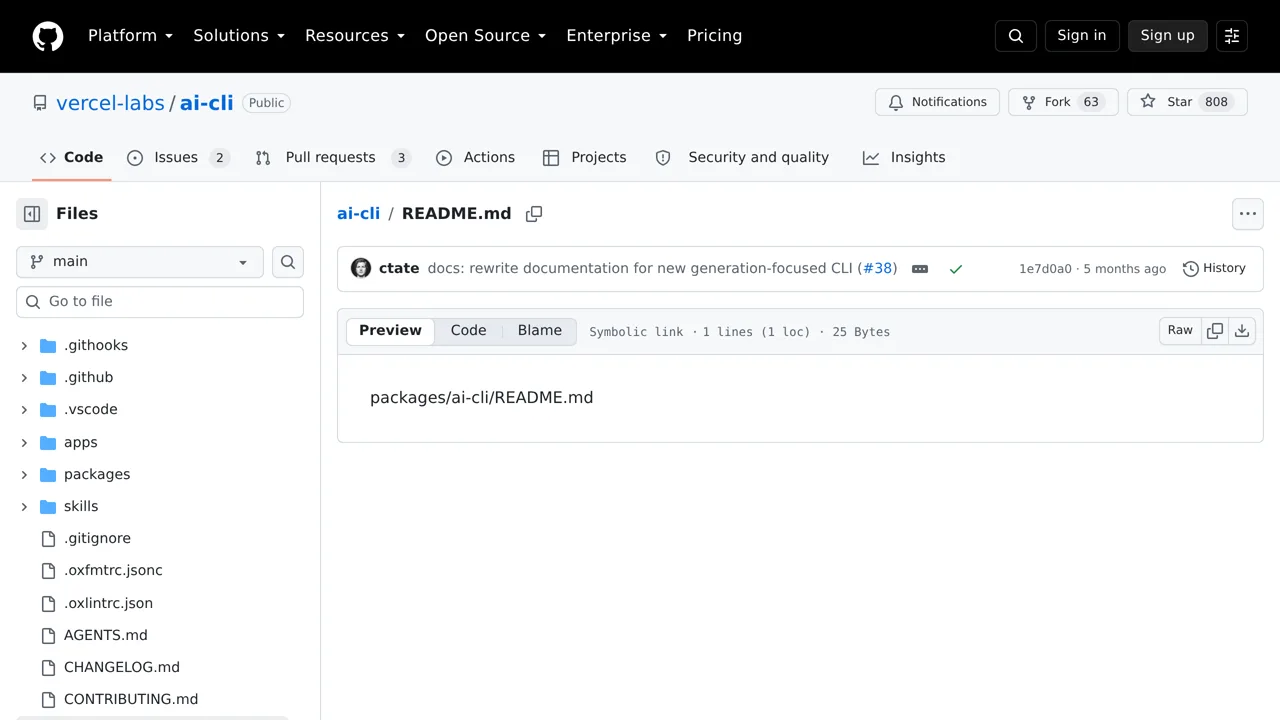Expand the Solutions menu

(x=239, y=36)
